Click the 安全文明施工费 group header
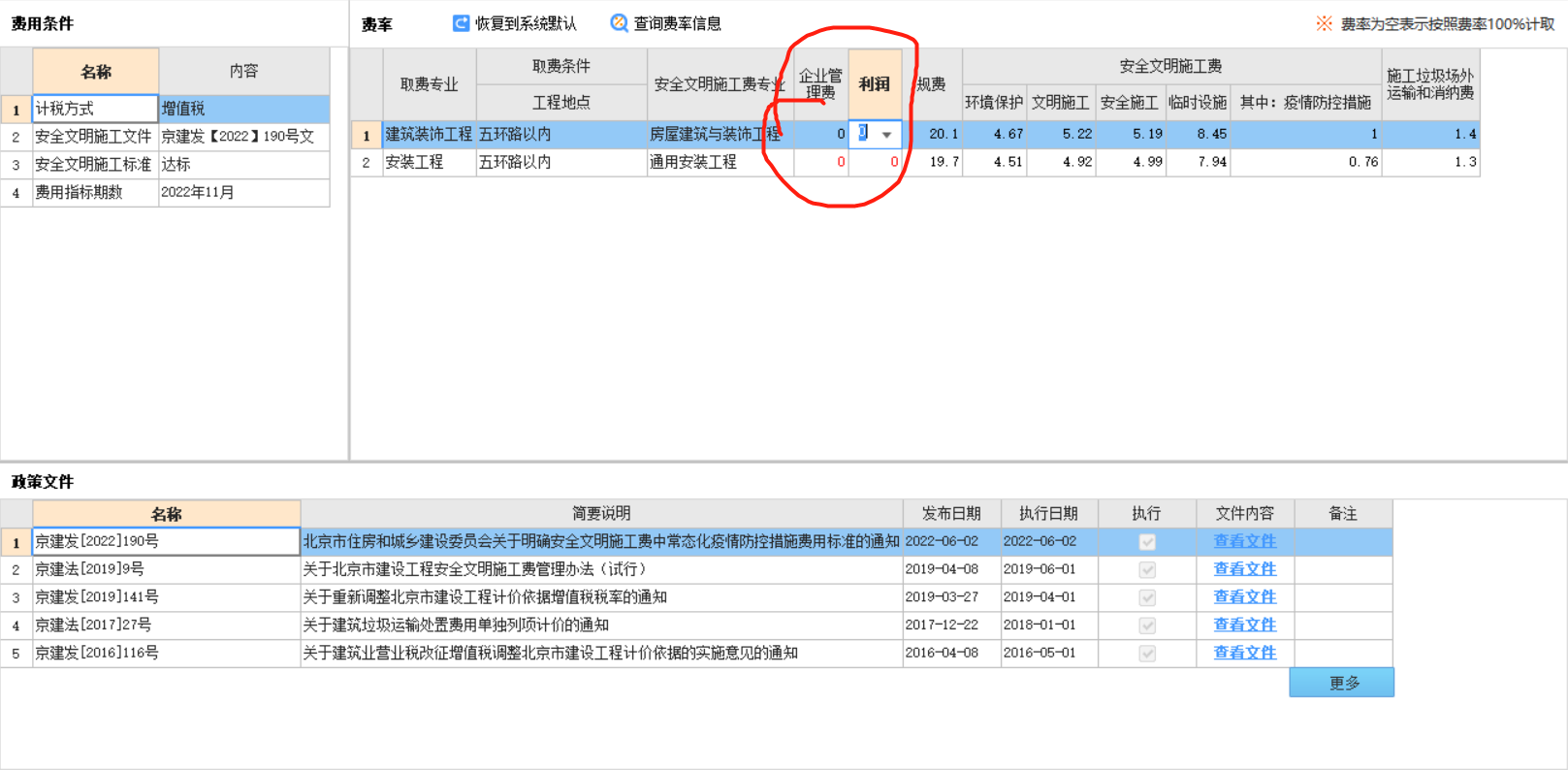This screenshot has height=770, width=1568. coord(1171,66)
